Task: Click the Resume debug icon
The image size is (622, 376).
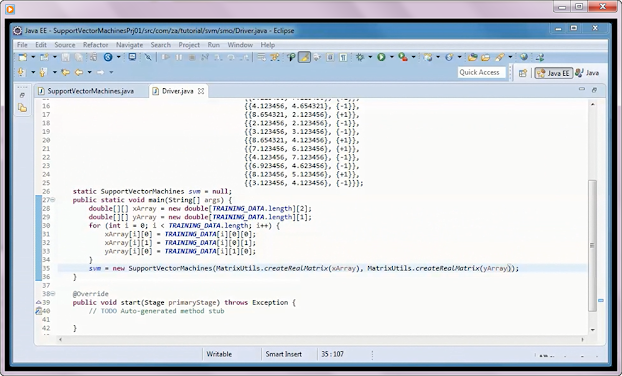Action: [x=166, y=58]
